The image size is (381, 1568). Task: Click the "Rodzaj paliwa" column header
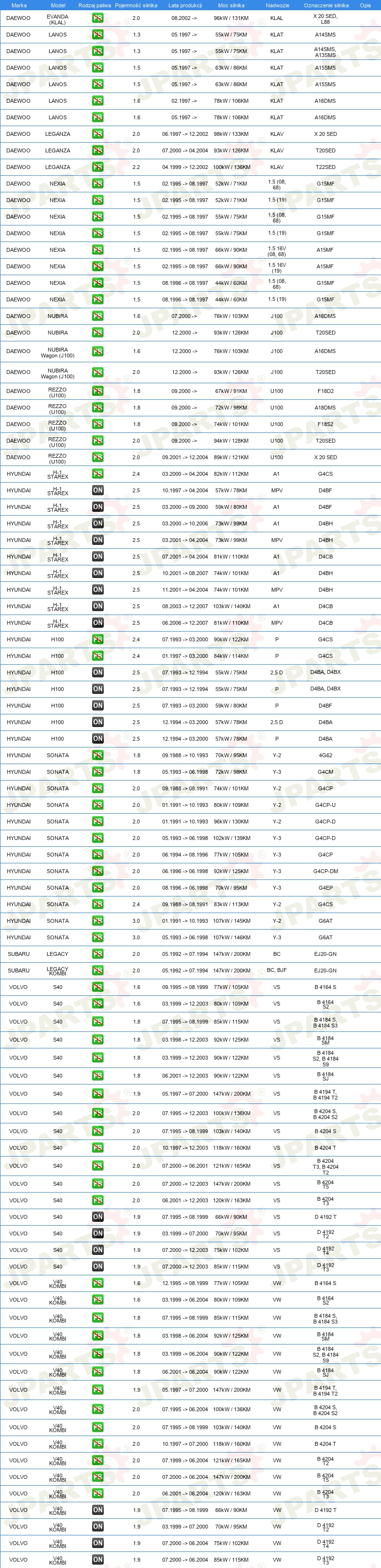(95, 5)
